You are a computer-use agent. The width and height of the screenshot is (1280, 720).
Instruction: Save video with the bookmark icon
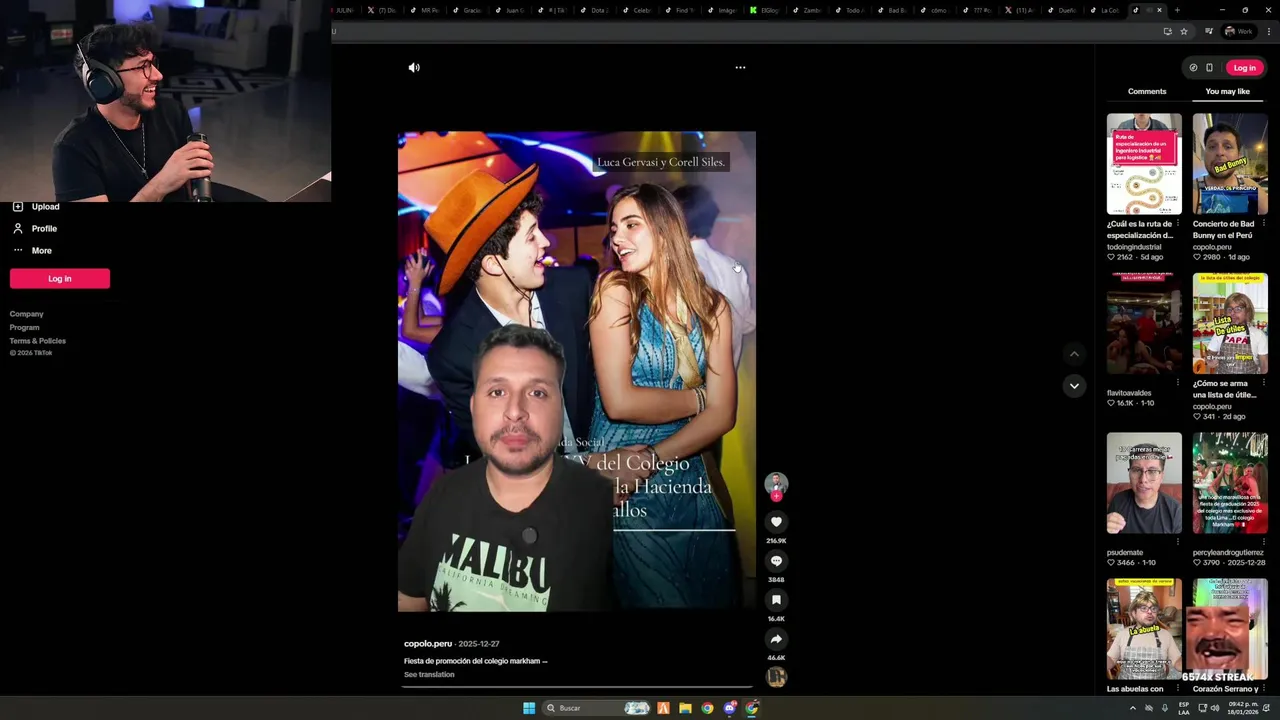tap(776, 600)
